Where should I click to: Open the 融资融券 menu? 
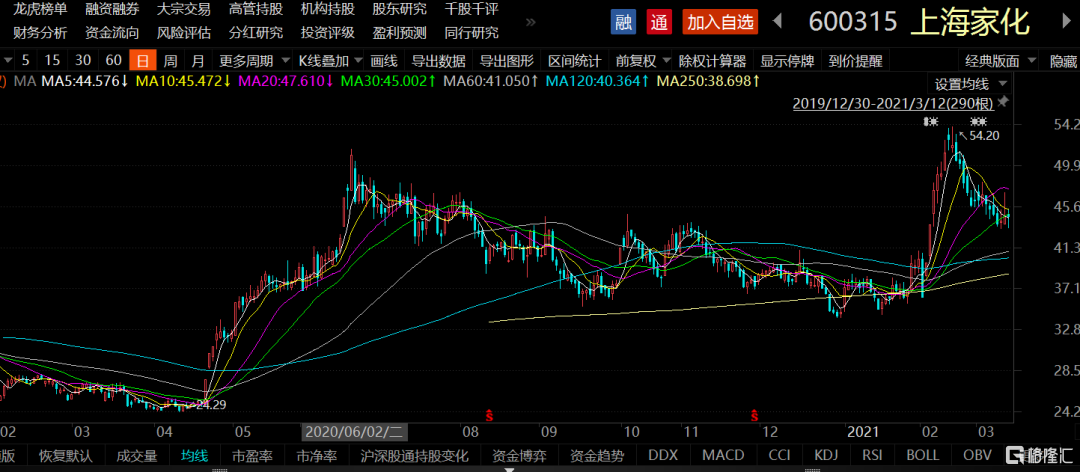point(112,10)
